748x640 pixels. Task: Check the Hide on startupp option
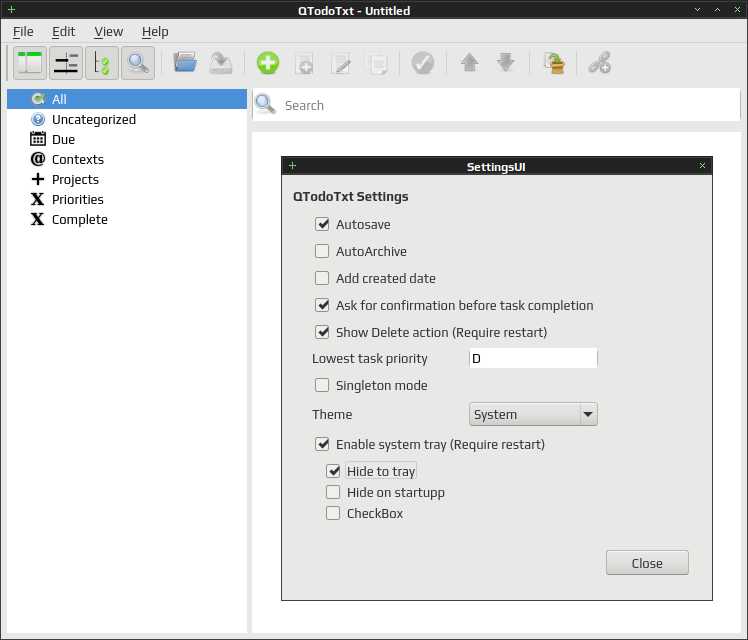click(x=333, y=492)
